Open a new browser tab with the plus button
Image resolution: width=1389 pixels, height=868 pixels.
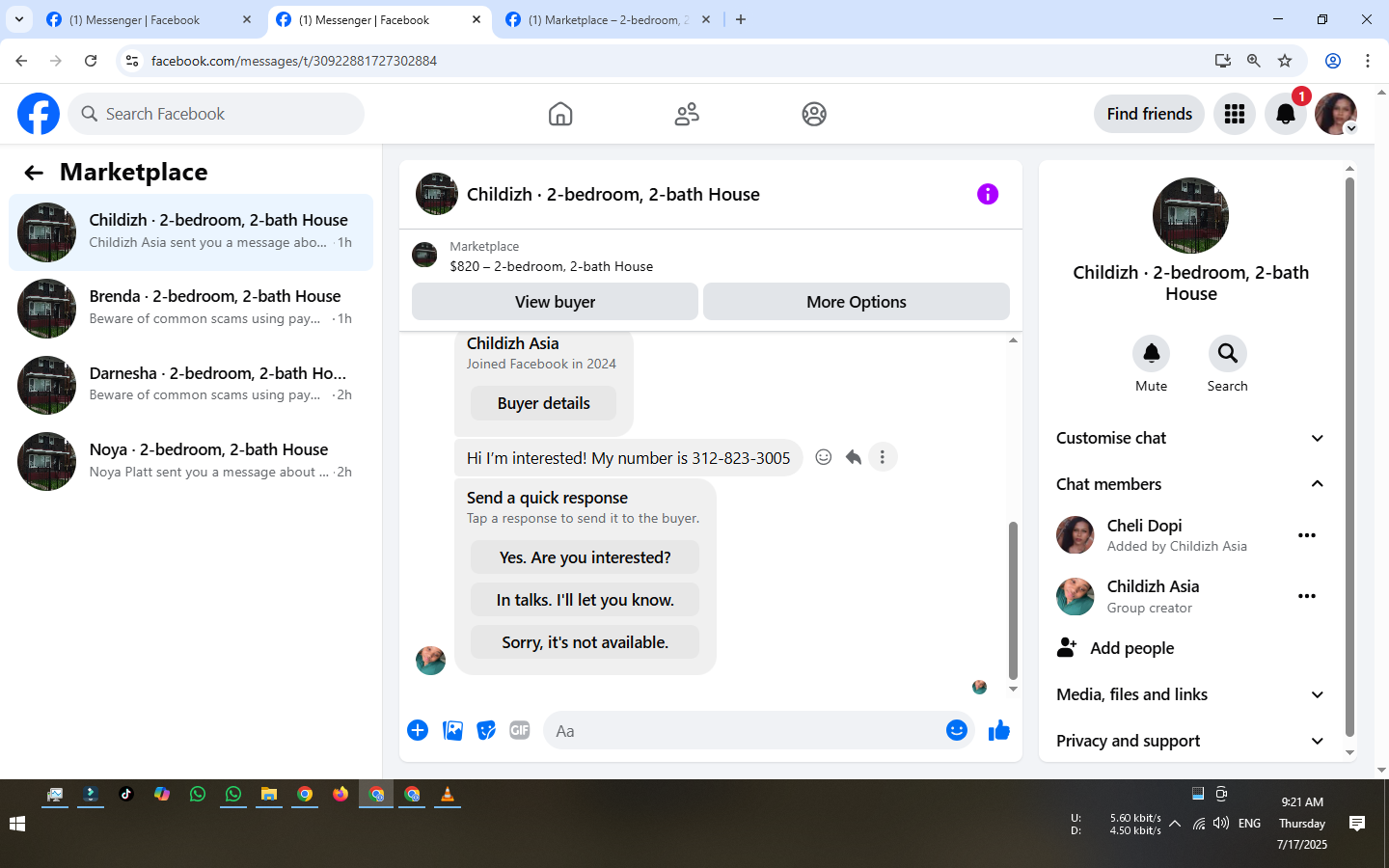(741, 19)
